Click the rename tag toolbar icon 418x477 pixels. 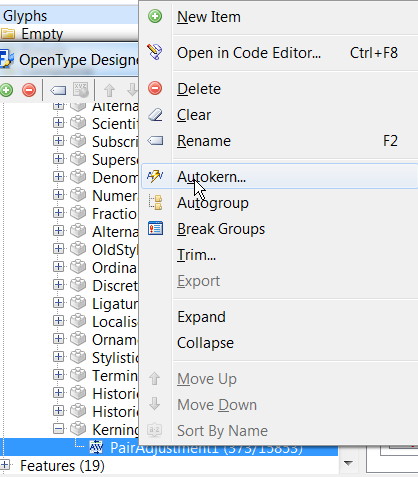pos(58,90)
